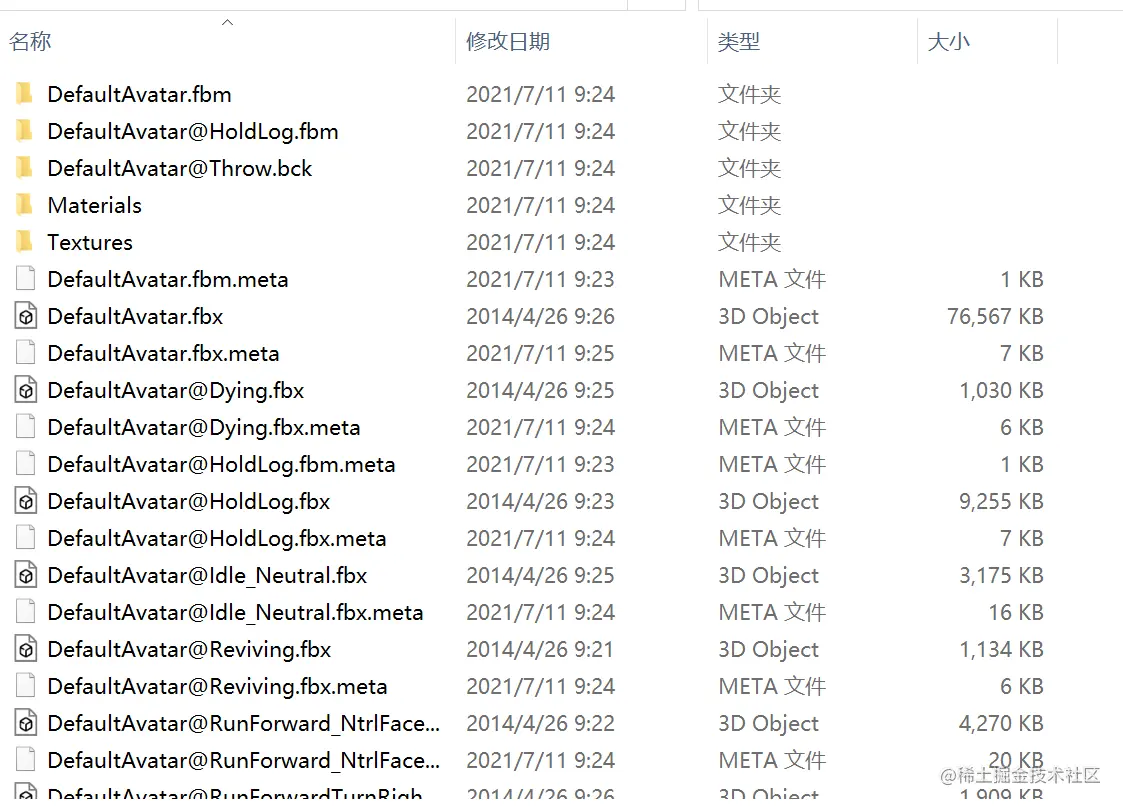
Task: Select the file name DefaultAvatar@HoldLog.fbx.meta
Action: click(x=217, y=538)
